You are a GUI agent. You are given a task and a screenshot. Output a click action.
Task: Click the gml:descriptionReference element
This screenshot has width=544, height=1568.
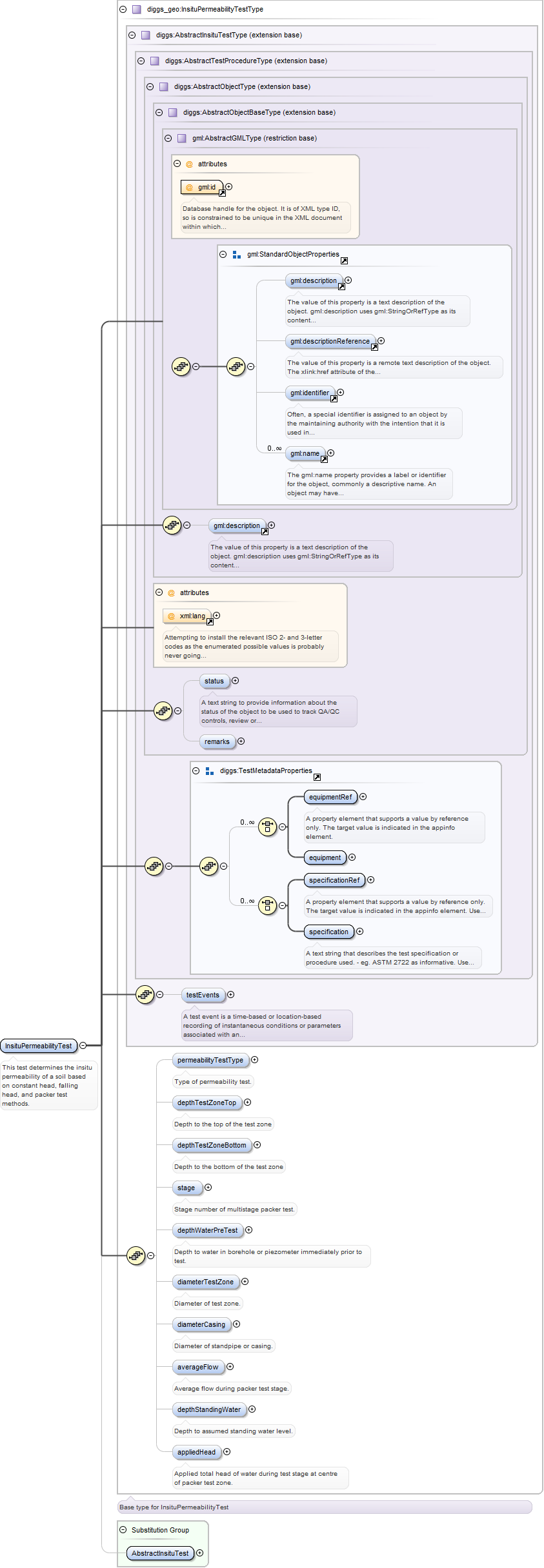coord(330,342)
